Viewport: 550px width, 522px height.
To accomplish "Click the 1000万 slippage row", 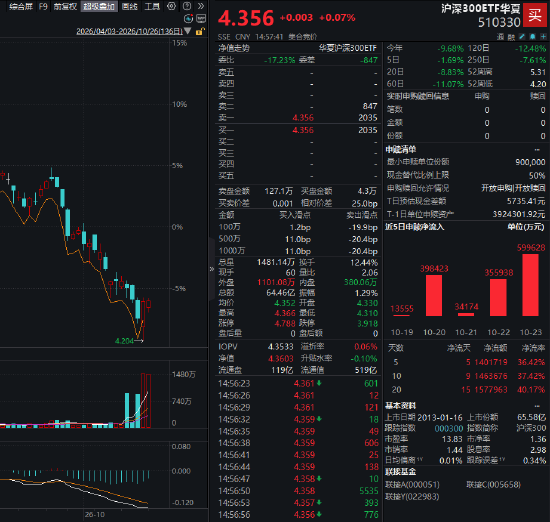I will pos(298,251).
